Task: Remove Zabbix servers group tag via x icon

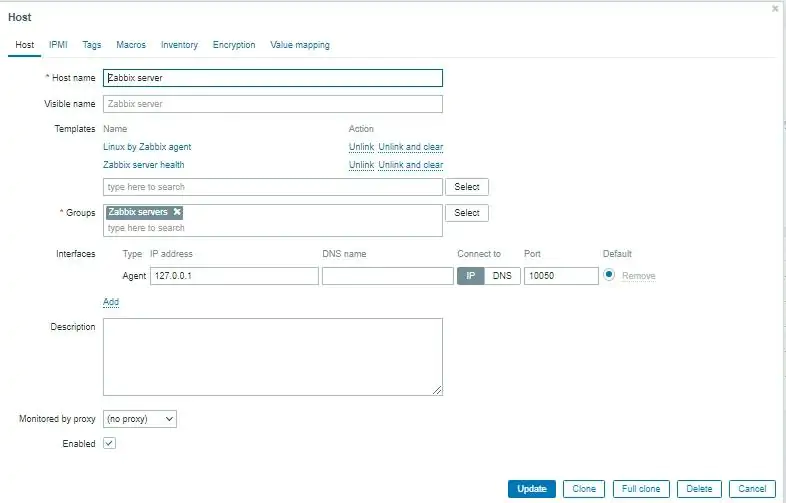Action: pos(177,212)
